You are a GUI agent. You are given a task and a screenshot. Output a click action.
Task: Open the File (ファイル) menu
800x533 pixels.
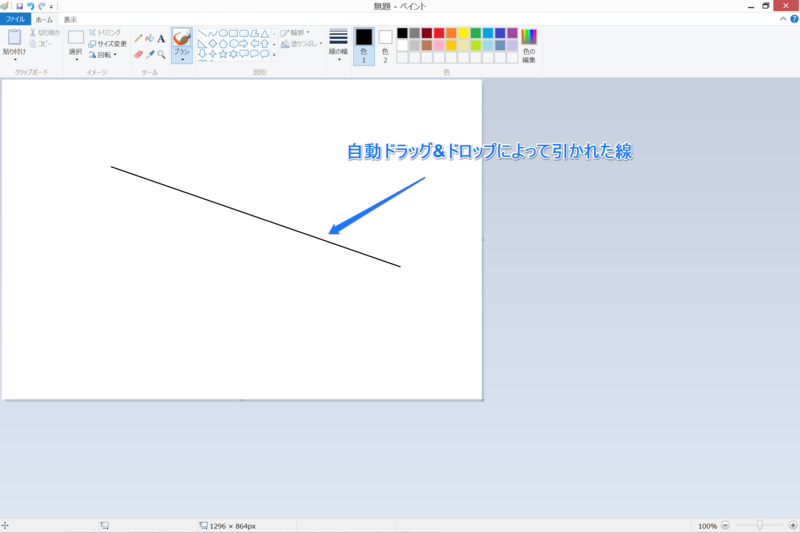tap(15, 19)
